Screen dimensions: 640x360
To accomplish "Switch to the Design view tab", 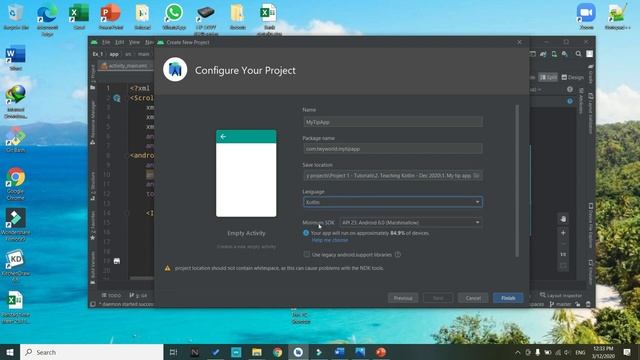I will (x=573, y=77).
